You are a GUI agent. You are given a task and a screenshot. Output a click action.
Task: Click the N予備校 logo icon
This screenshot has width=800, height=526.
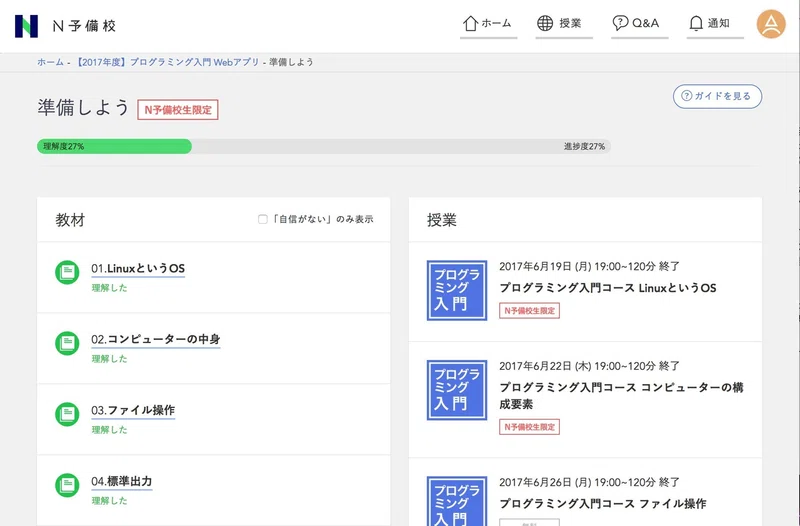coord(27,26)
